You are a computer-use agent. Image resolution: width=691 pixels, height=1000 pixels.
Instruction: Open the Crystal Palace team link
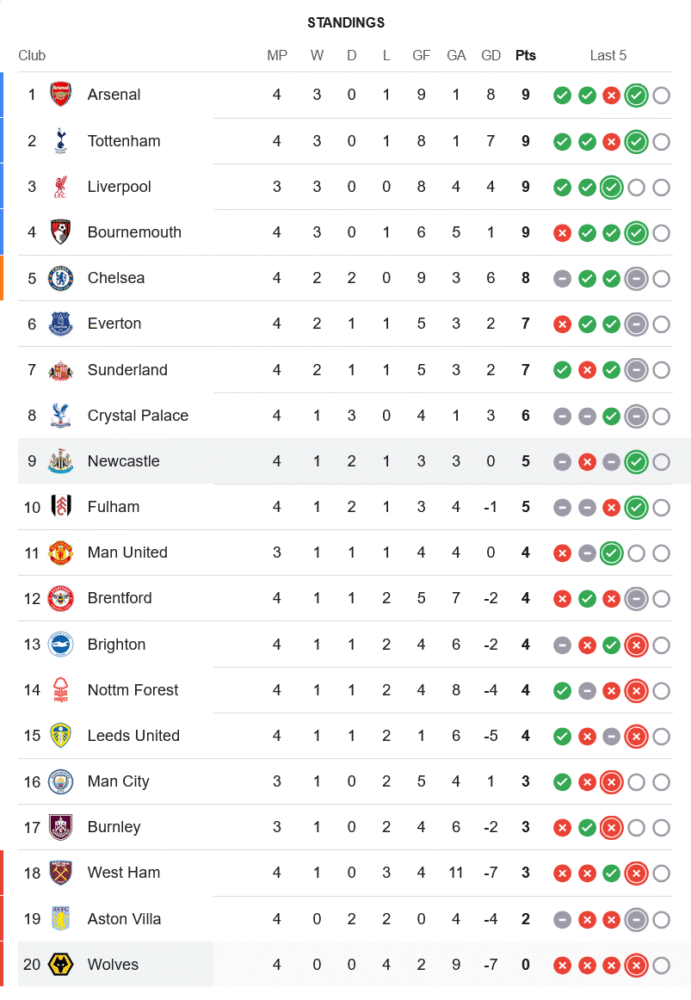point(137,415)
